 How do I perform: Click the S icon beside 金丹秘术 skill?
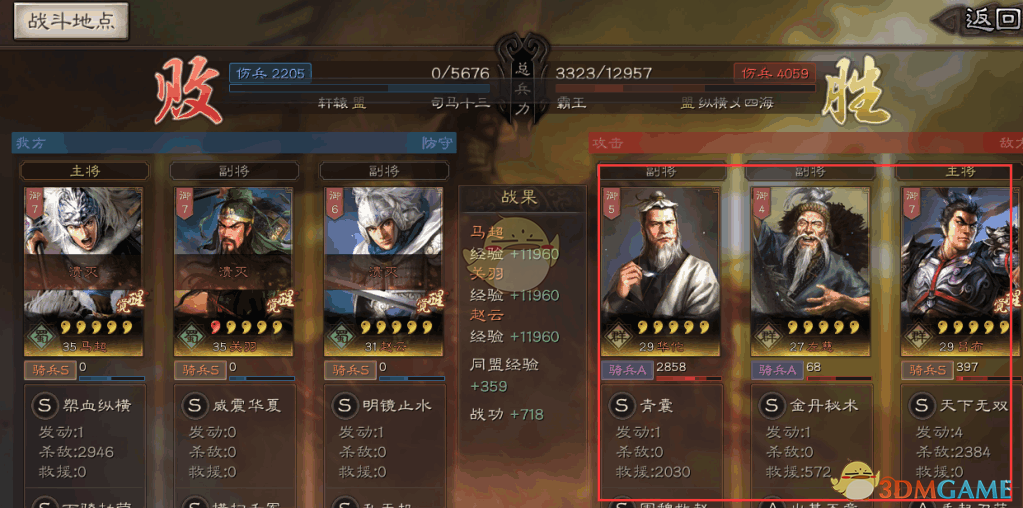771,405
